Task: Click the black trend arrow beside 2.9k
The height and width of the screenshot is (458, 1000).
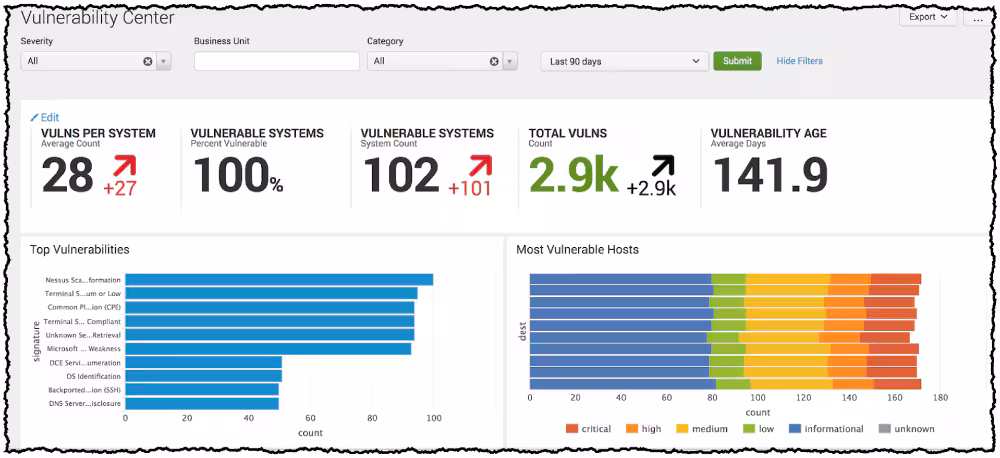Action: pyautogui.click(x=664, y=165)
